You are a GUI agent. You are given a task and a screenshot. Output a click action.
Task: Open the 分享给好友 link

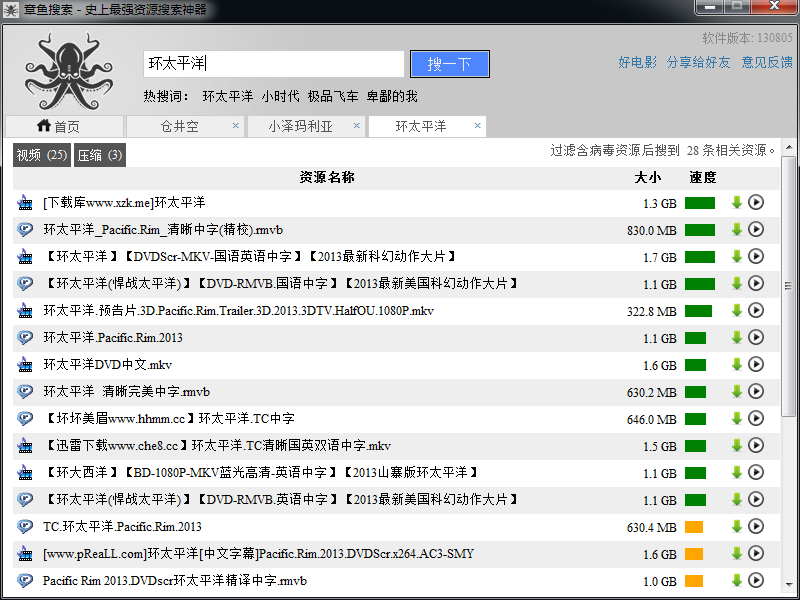tap(698, 62)
